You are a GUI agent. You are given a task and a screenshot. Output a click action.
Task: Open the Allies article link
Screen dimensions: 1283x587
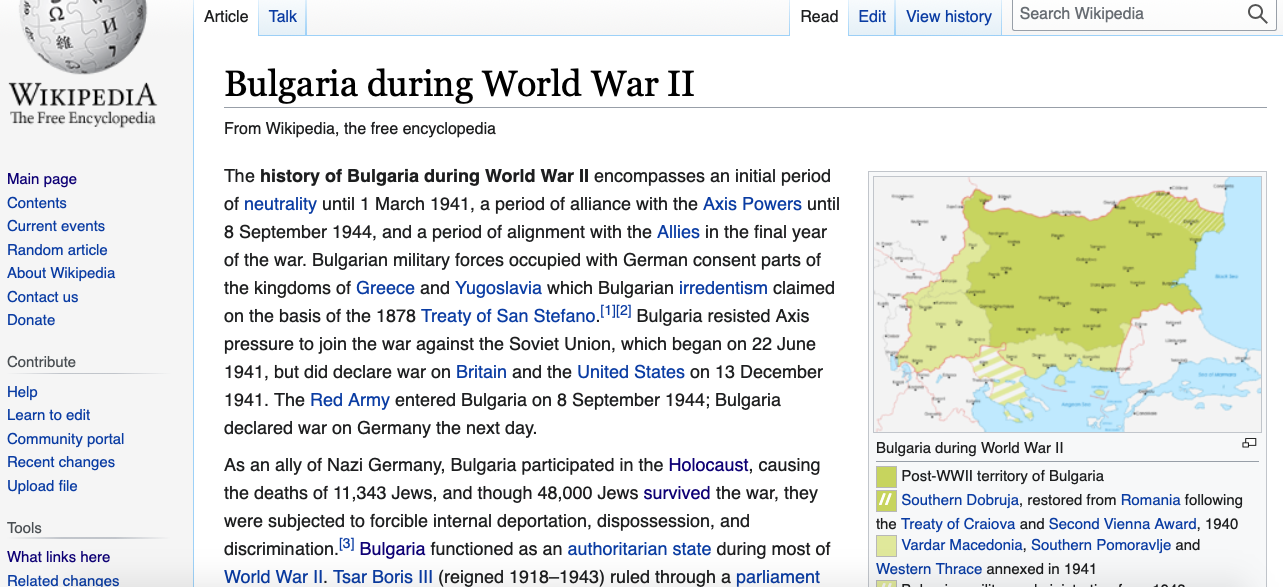pos(678,232)
